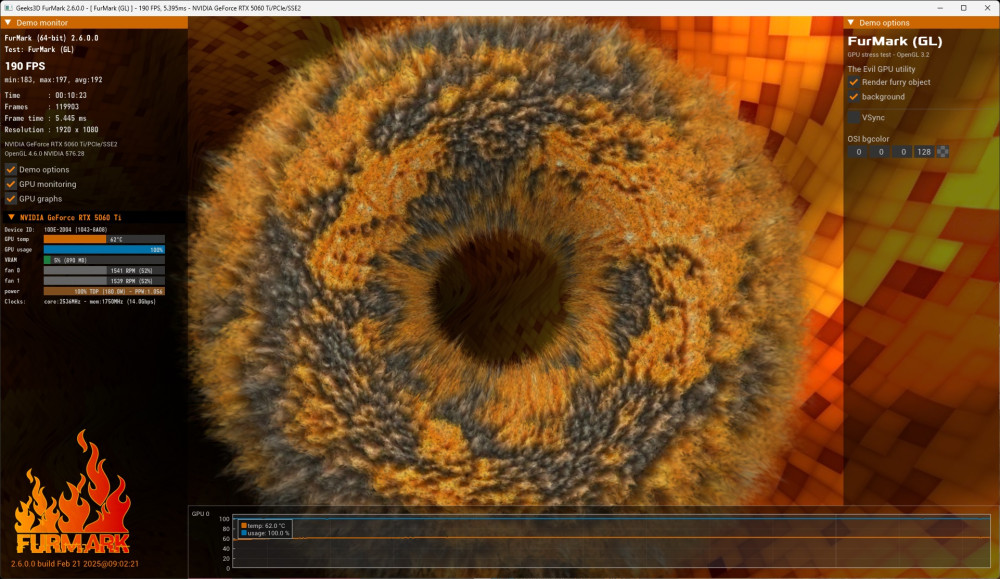Click the FurMark app icon in title bar
This screenshot has width=1000, height=579.
pos(8,8)
